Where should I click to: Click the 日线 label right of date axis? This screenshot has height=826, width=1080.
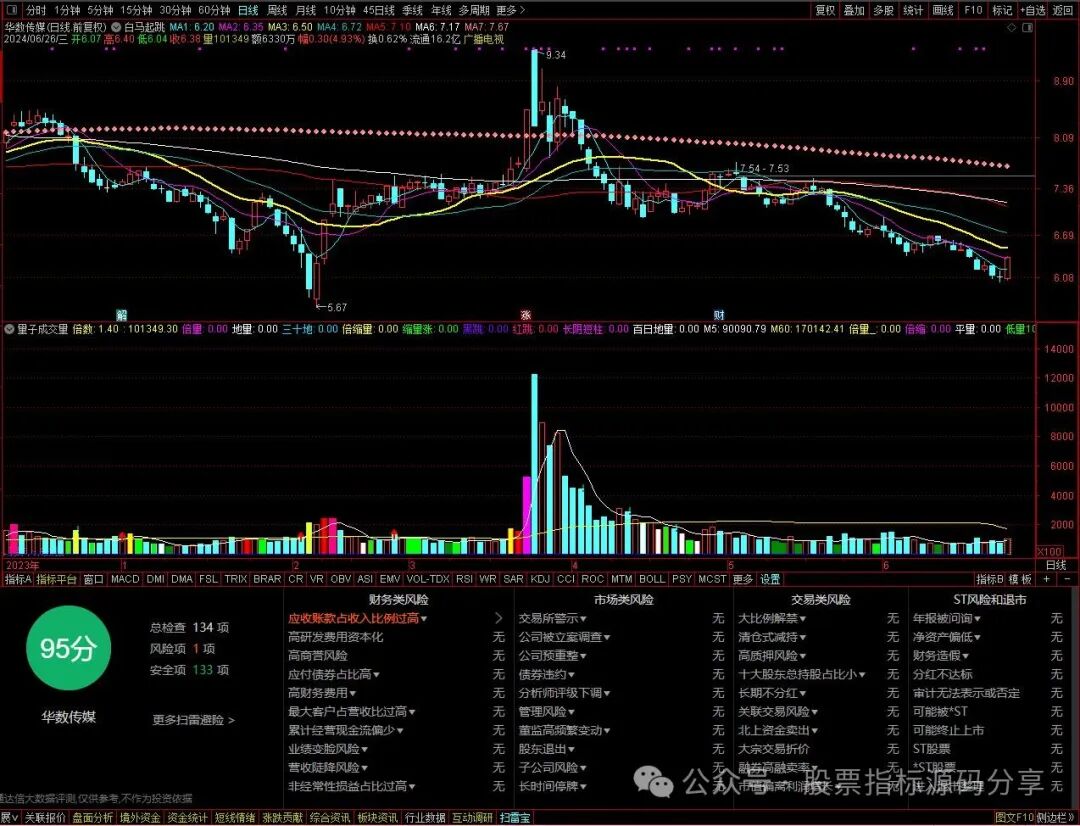[x=1056, y=565]
